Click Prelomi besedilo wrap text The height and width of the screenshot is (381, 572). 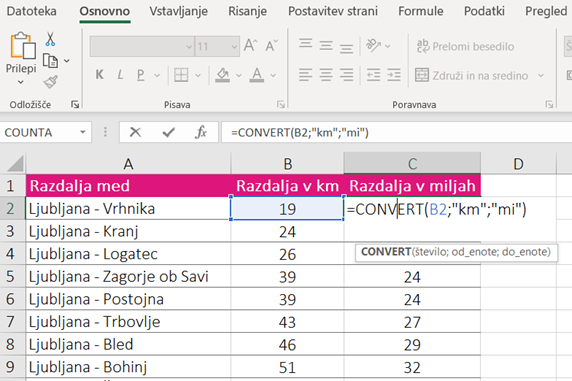tap(465, 46)
